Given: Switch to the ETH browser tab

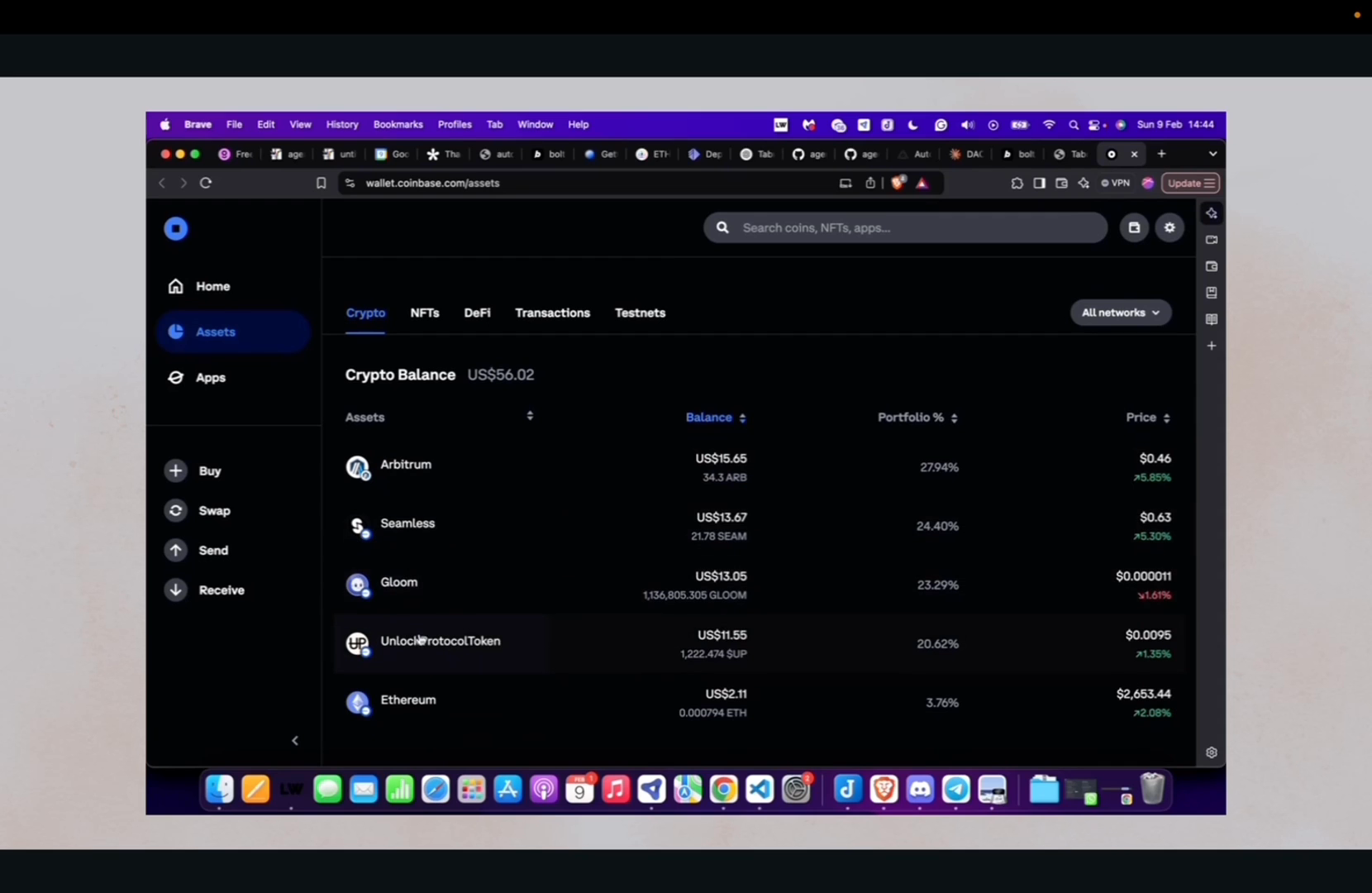Looking at the screenshot, I should click(653, 155).
